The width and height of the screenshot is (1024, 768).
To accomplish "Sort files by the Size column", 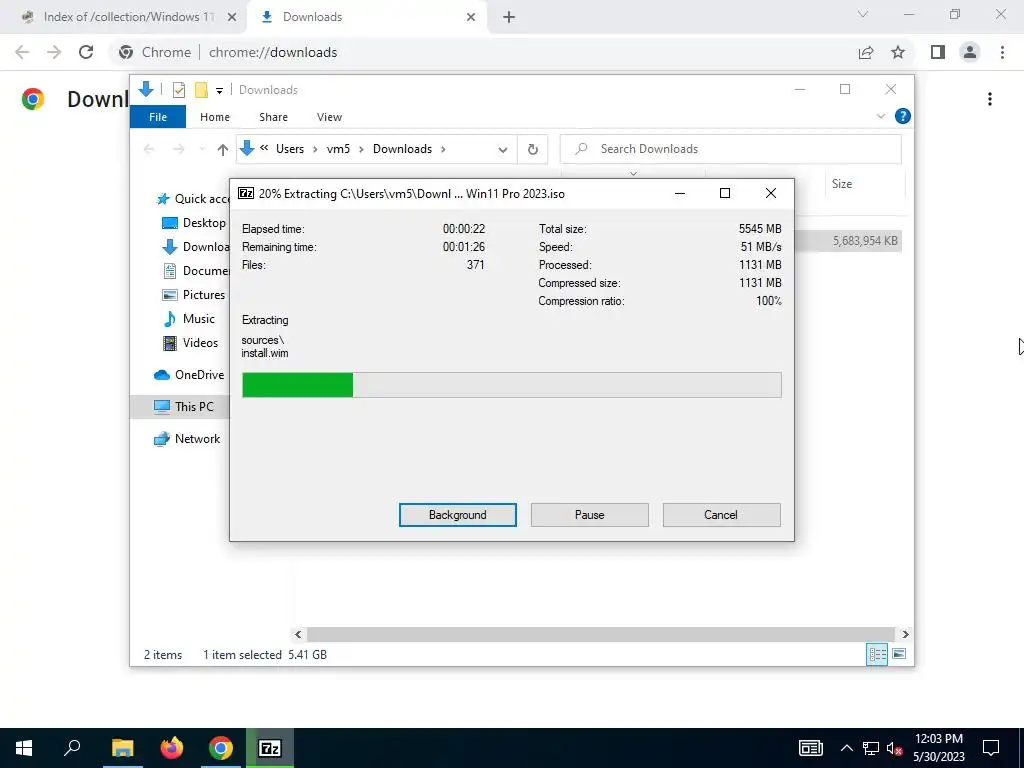I will 864,184.
